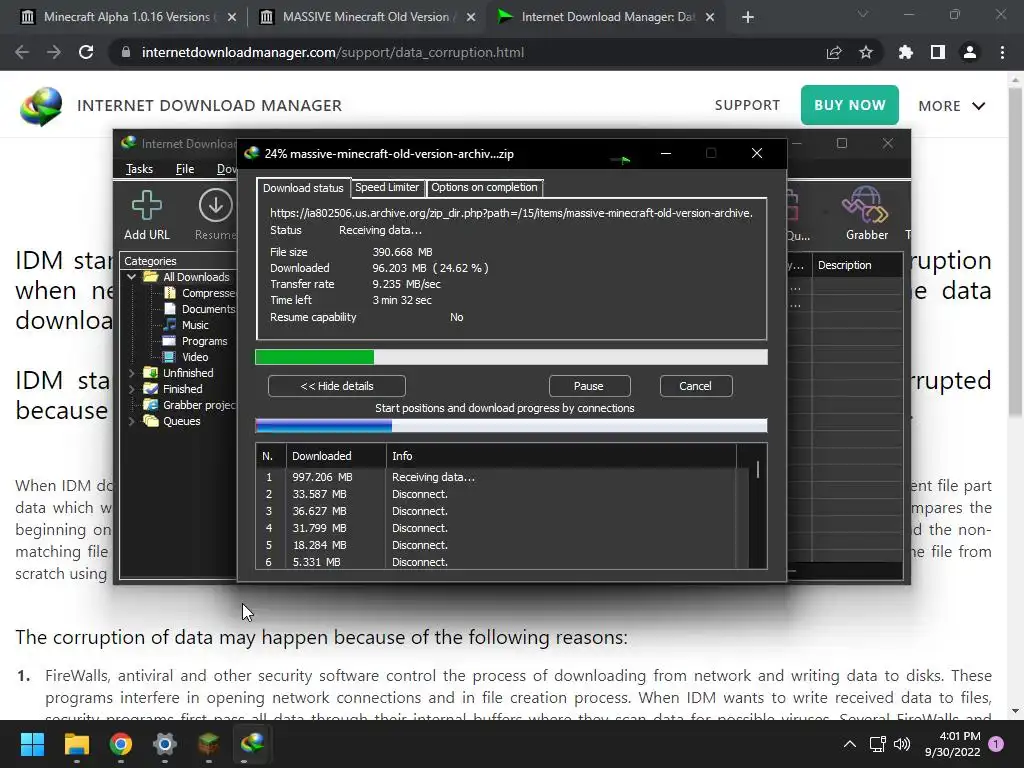Click the share page icon in address bar
The image size is (1024, 768).
834,52
